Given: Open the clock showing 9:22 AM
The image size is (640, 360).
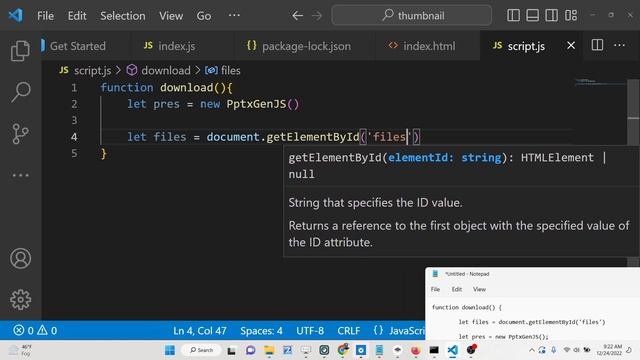Looking at the screenshot, I should tap(609, 350).
